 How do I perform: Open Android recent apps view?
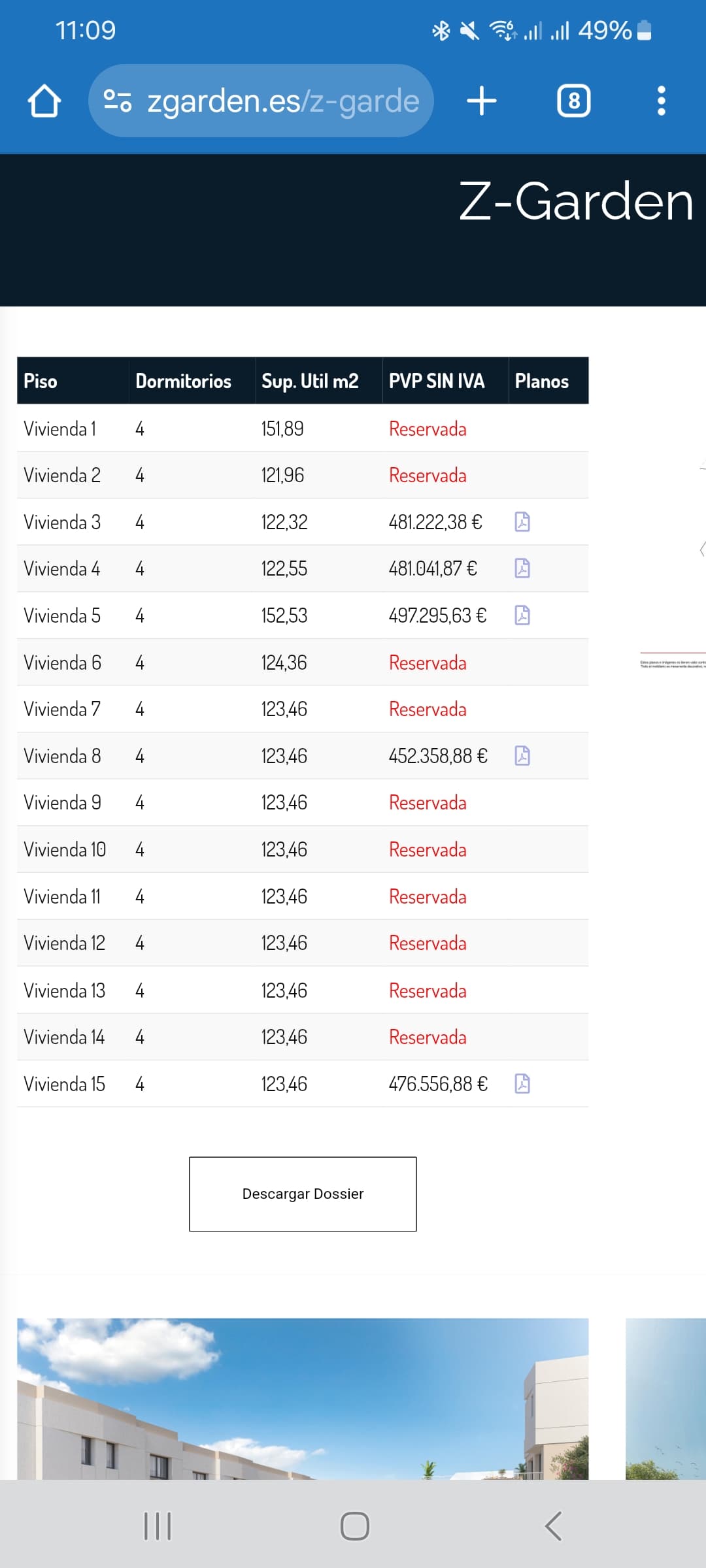(158, 1526)
